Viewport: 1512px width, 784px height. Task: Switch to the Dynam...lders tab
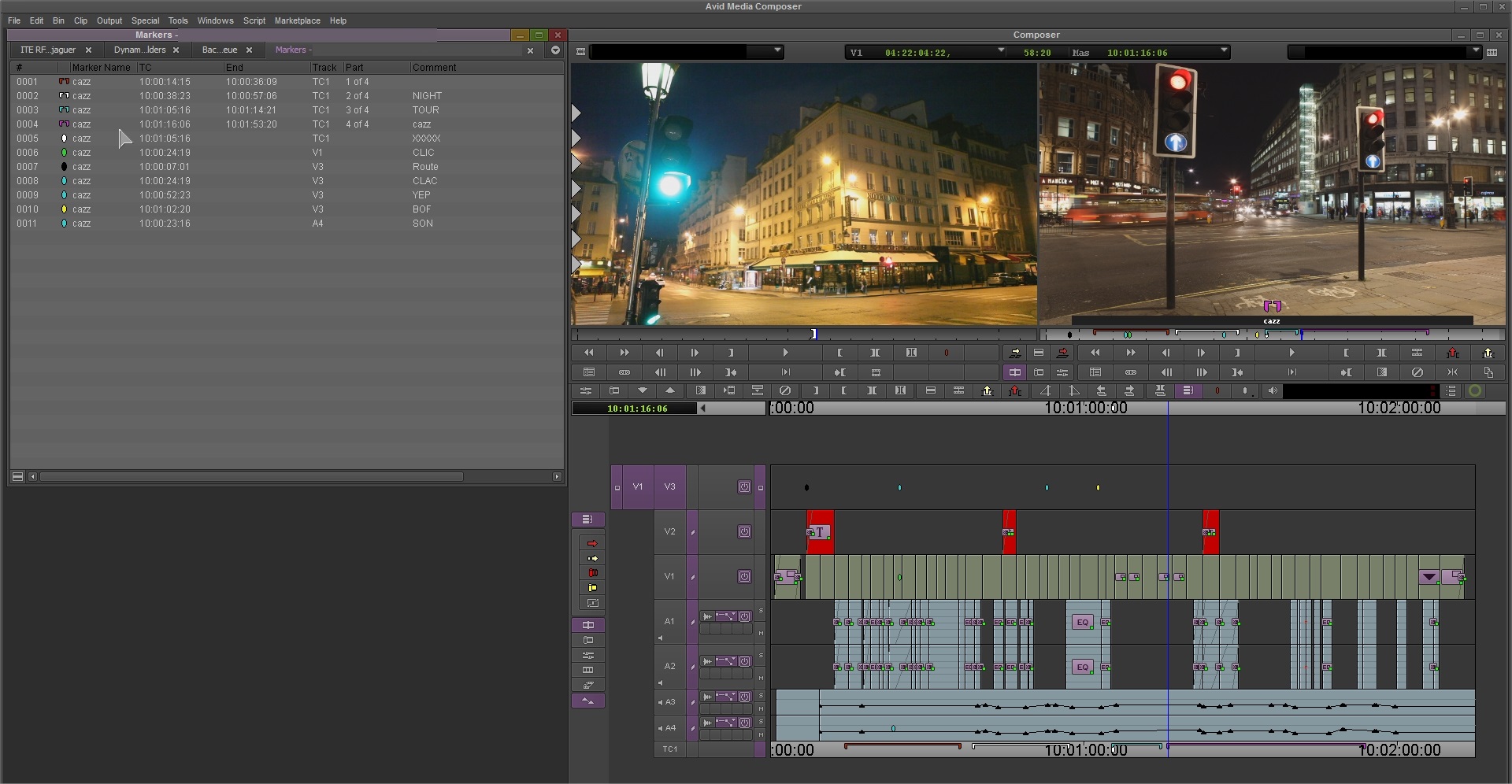[x=139, y=50]
